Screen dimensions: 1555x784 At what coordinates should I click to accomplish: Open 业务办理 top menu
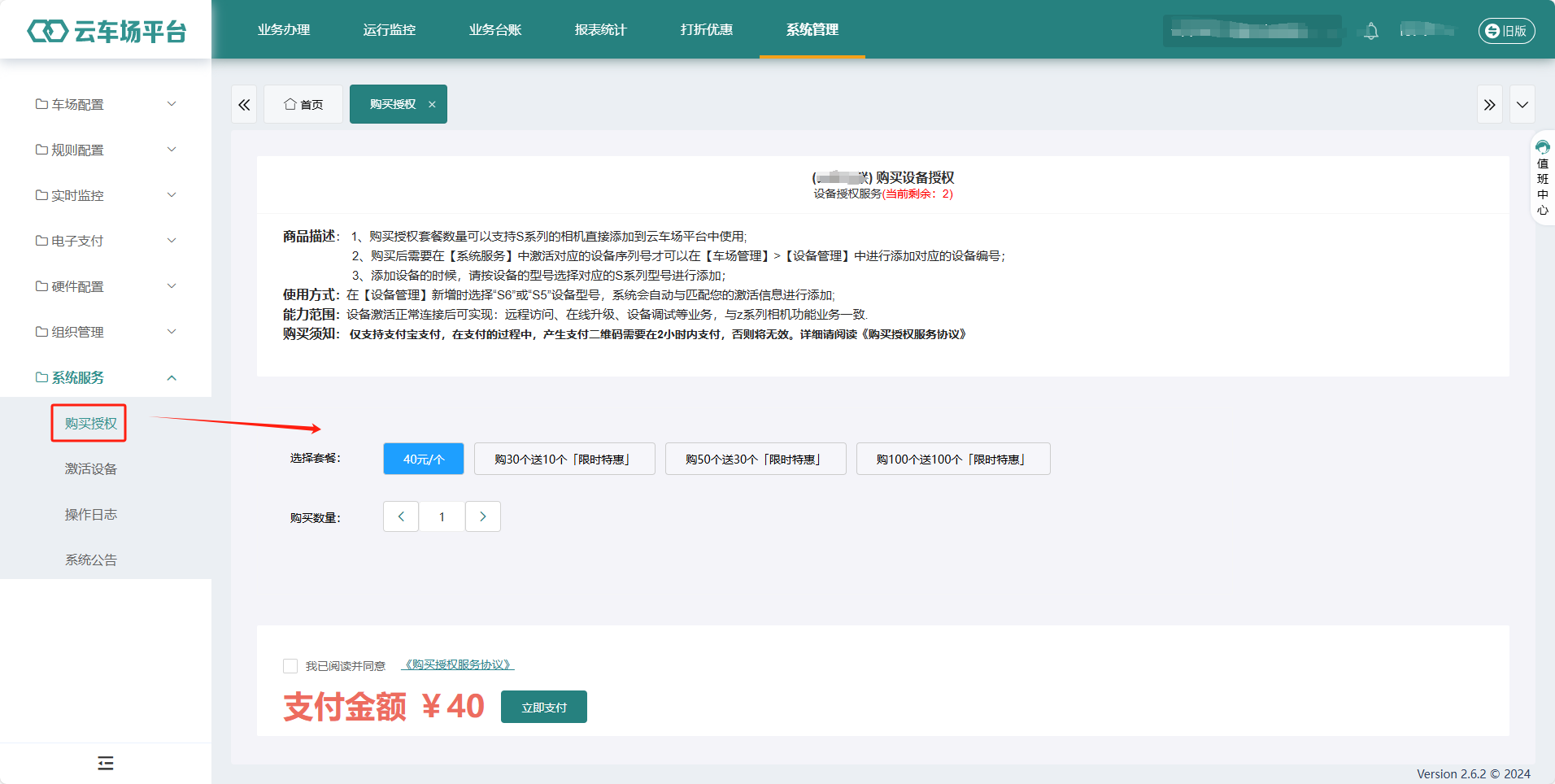(x=284, y=29)
